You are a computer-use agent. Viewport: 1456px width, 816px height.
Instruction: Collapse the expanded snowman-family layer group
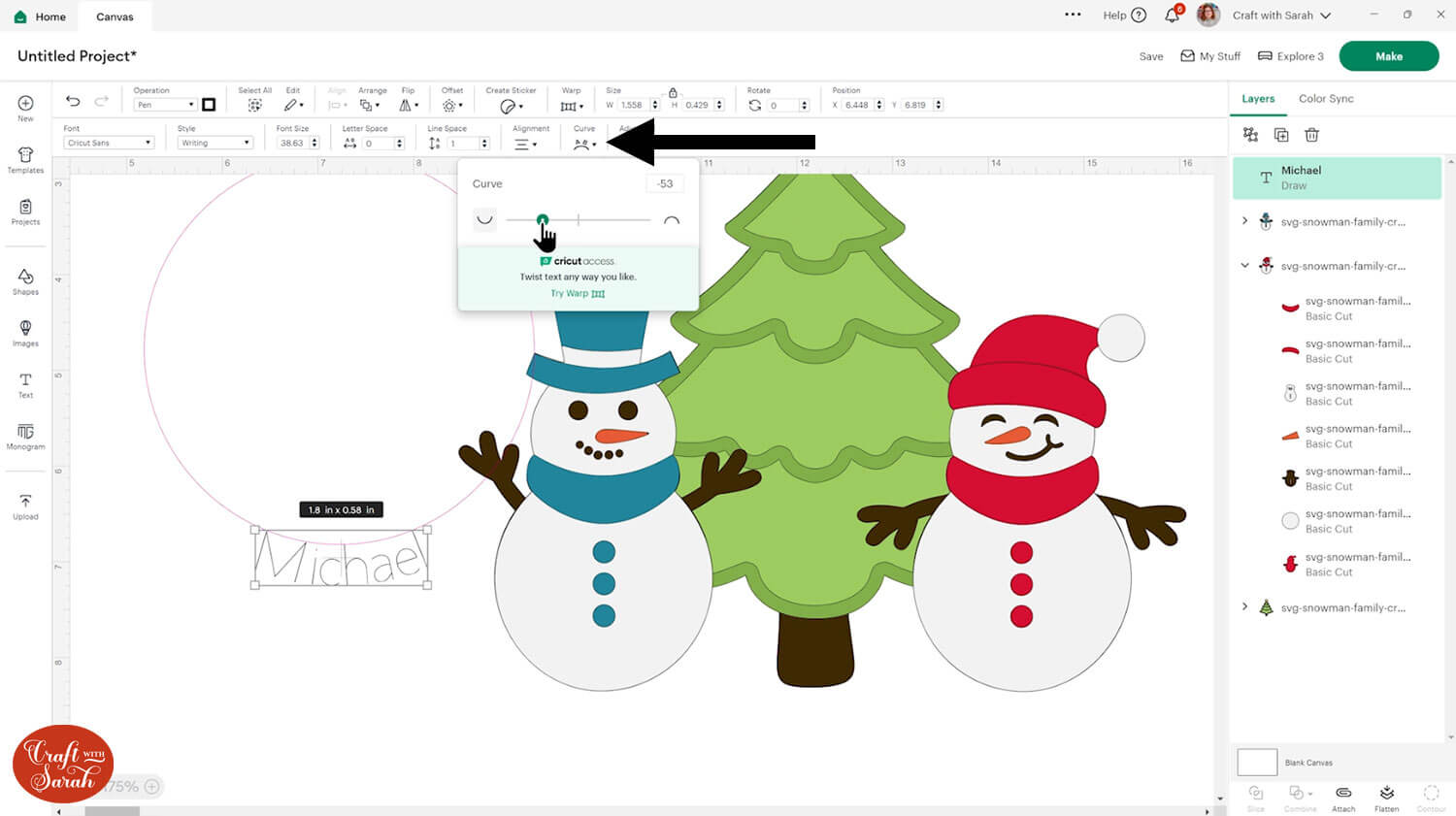pyautogui.click(x=1245, y=265)
